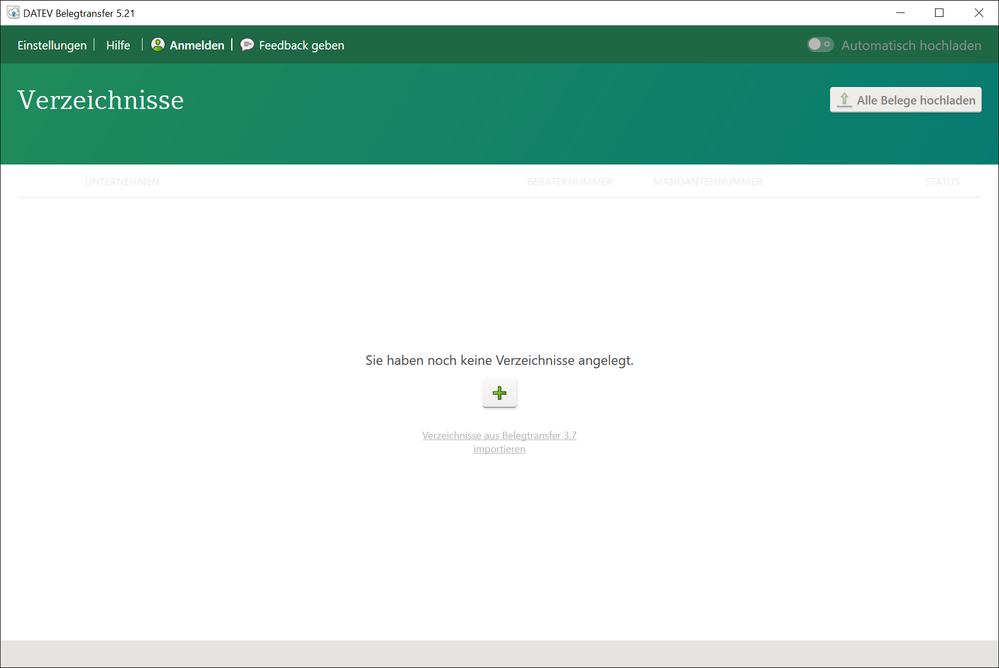Click the STATUS column header
999x668 pixels.
coord(942,182)
